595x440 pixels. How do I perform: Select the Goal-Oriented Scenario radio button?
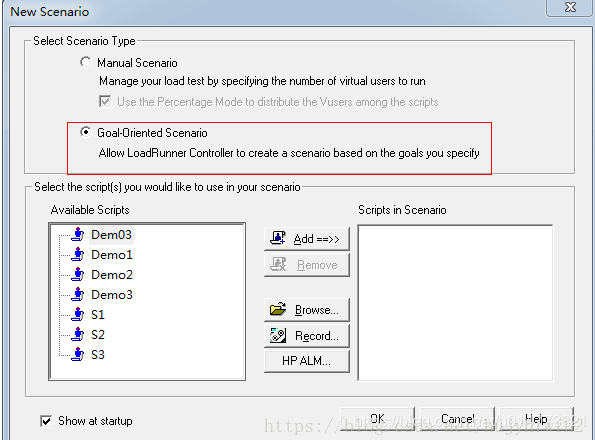(85, 132)
